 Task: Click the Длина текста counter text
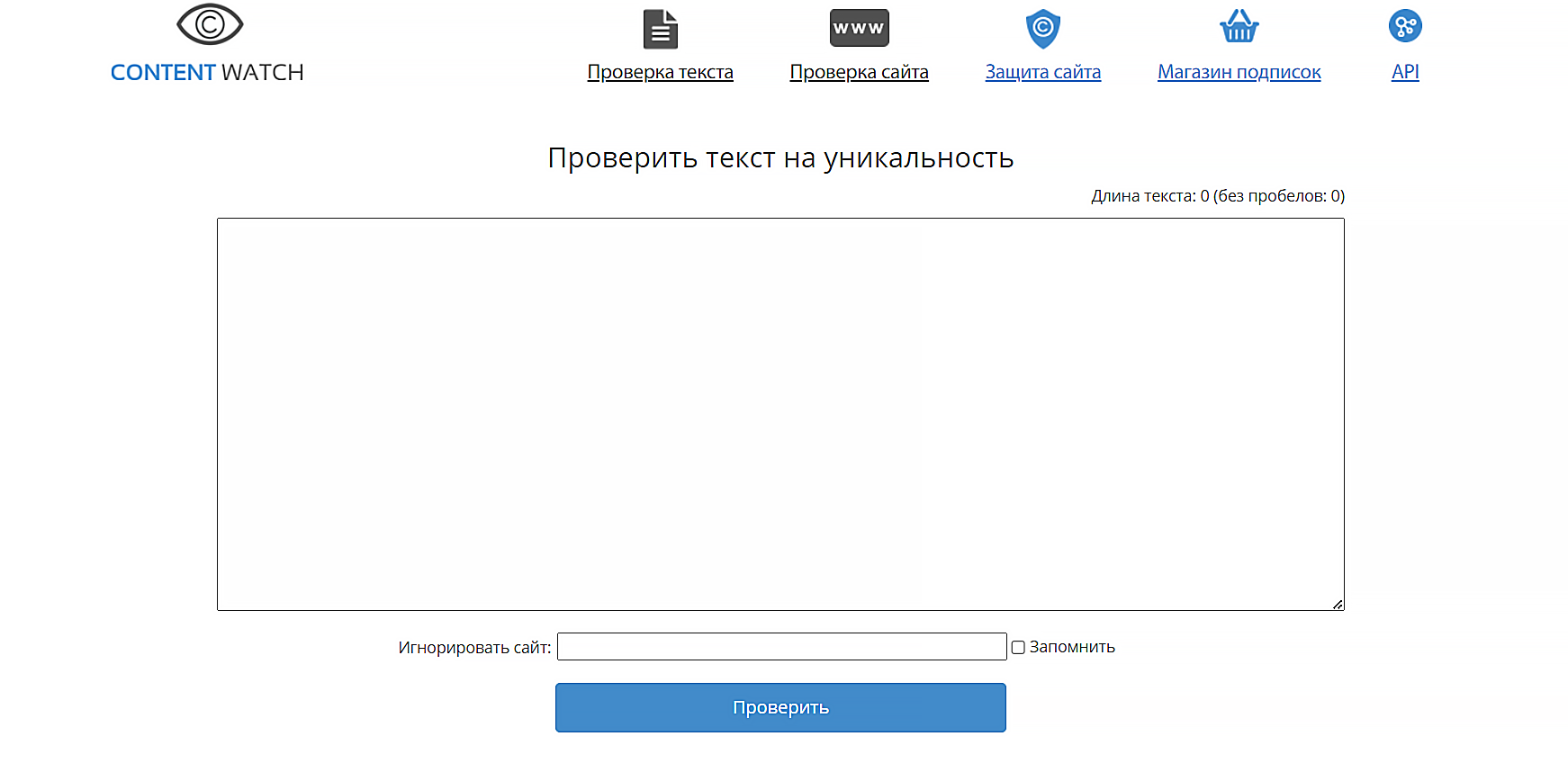pyautogui.click(x=1218, y=196)
